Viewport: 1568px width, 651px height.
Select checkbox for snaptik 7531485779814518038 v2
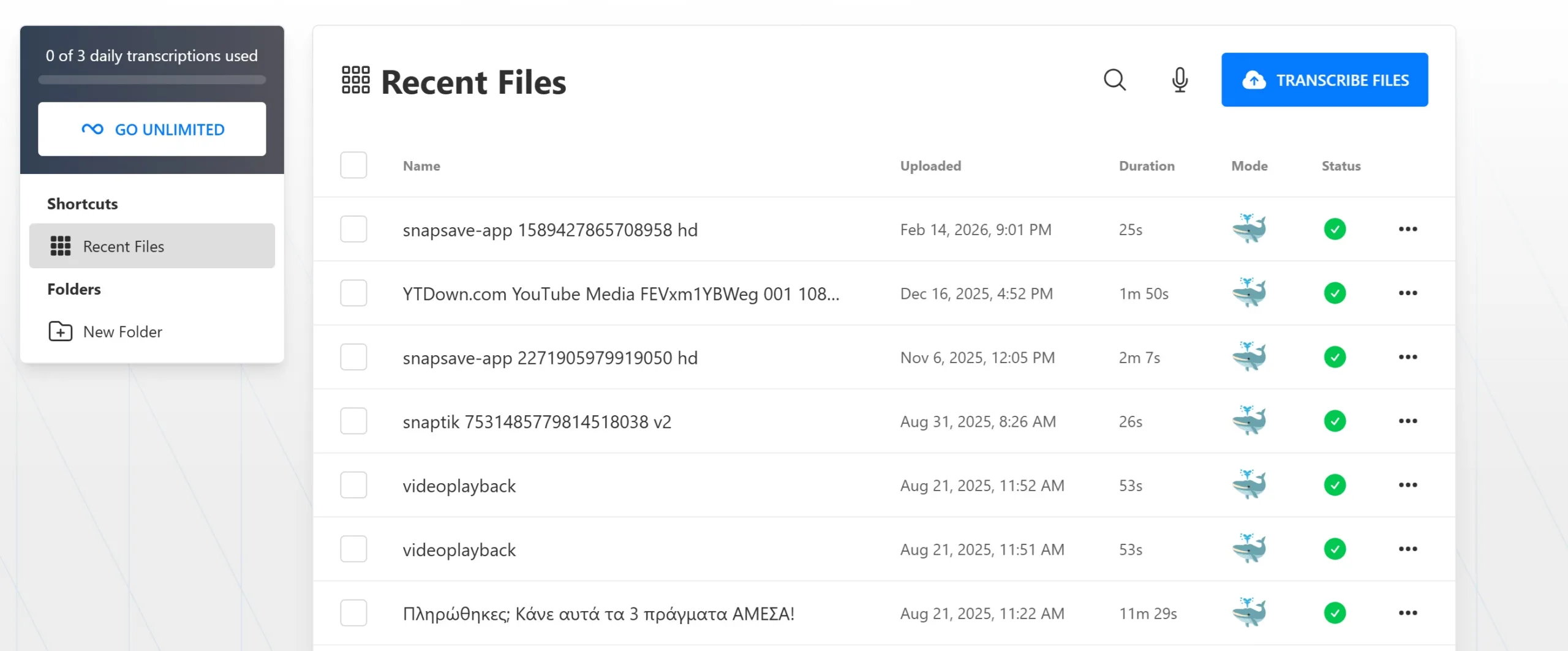click(x=353, y=421)
